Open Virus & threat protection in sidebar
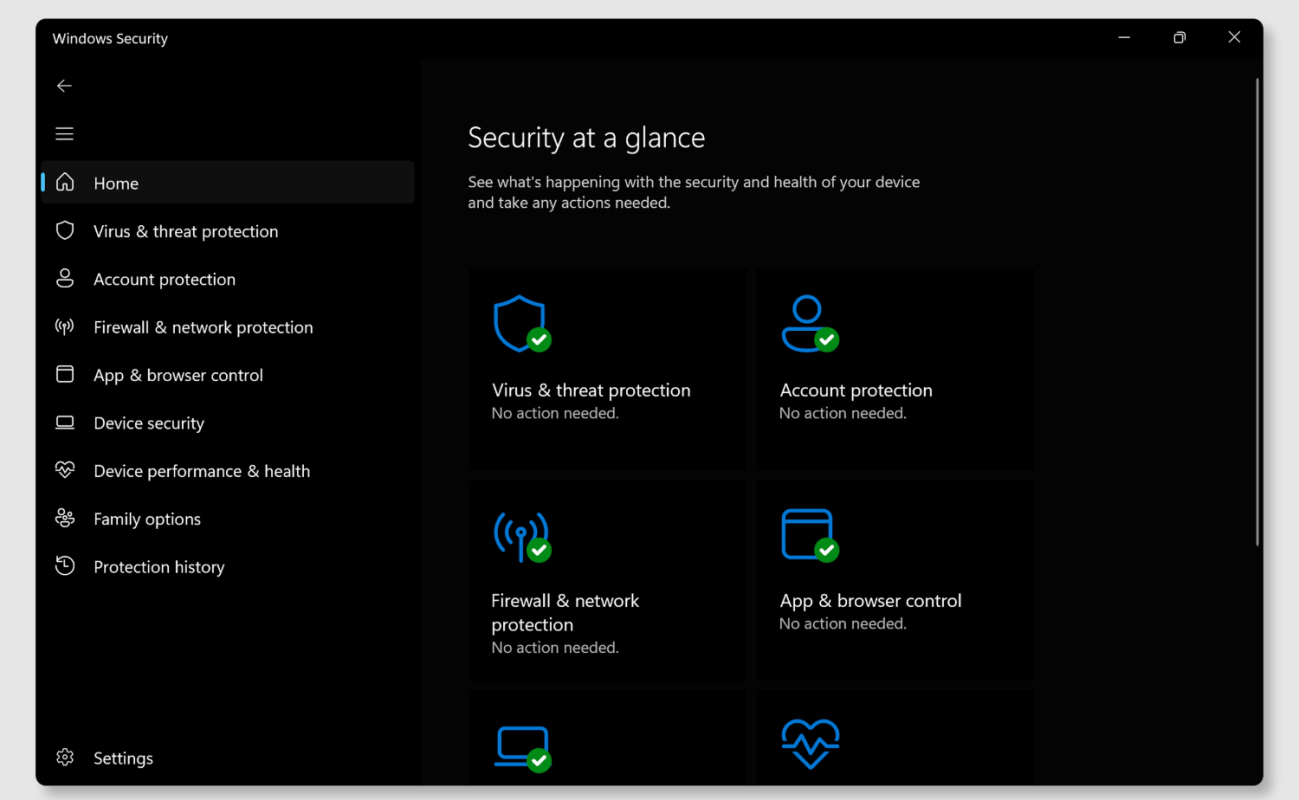This screenshot has height=800, width=1299. click(x=228, y=231)
